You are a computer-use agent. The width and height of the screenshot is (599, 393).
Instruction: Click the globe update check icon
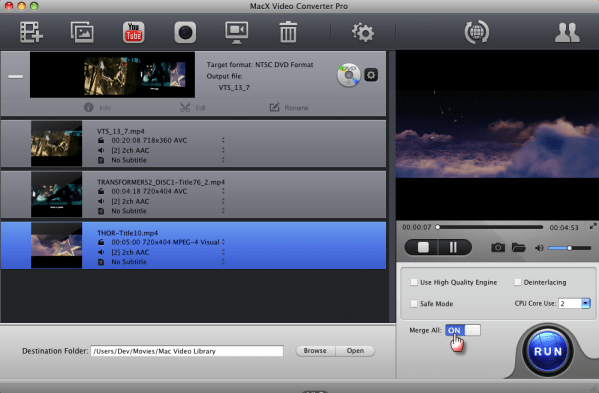[476, 32]
